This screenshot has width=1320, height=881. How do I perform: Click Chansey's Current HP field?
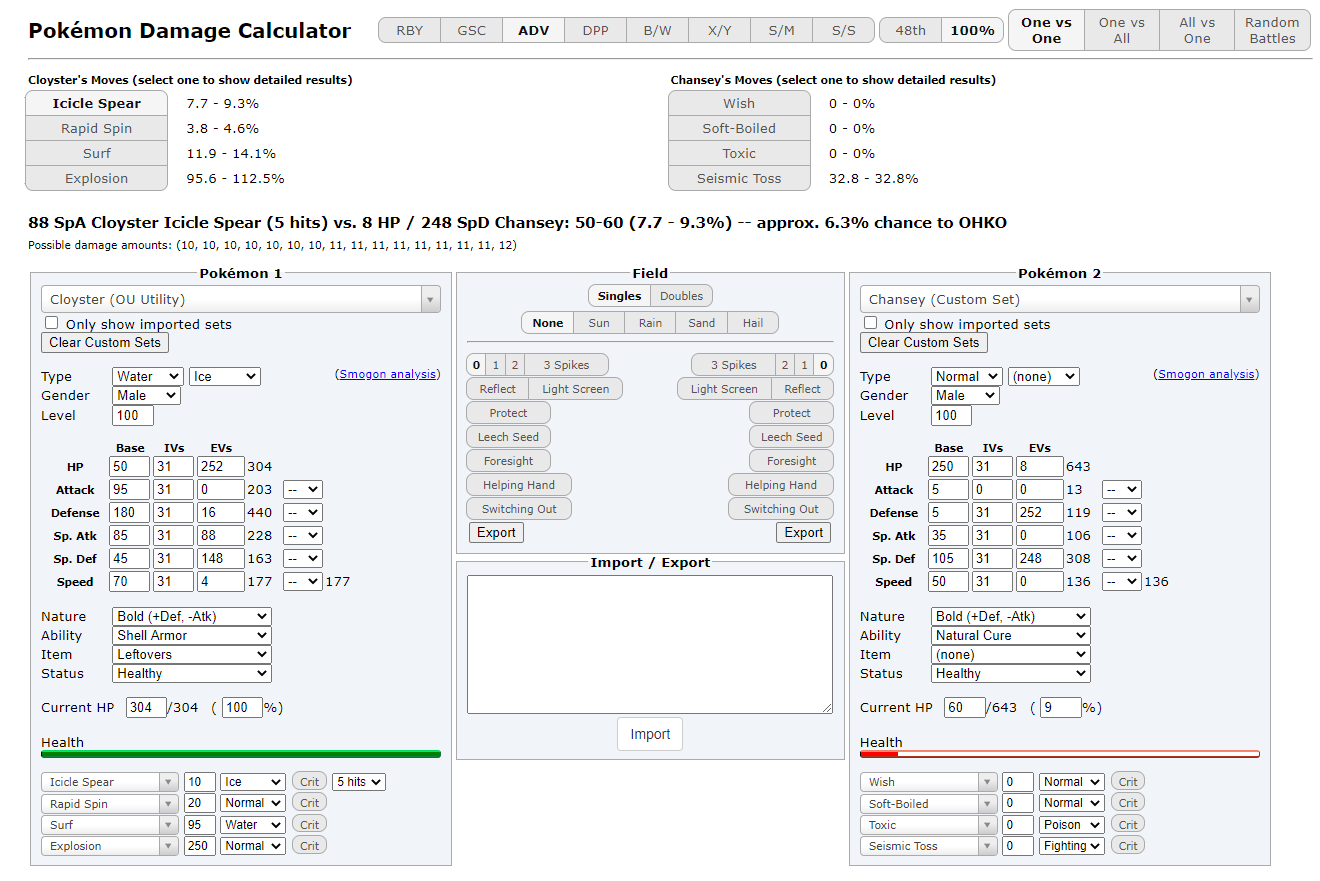coord(965,707)
